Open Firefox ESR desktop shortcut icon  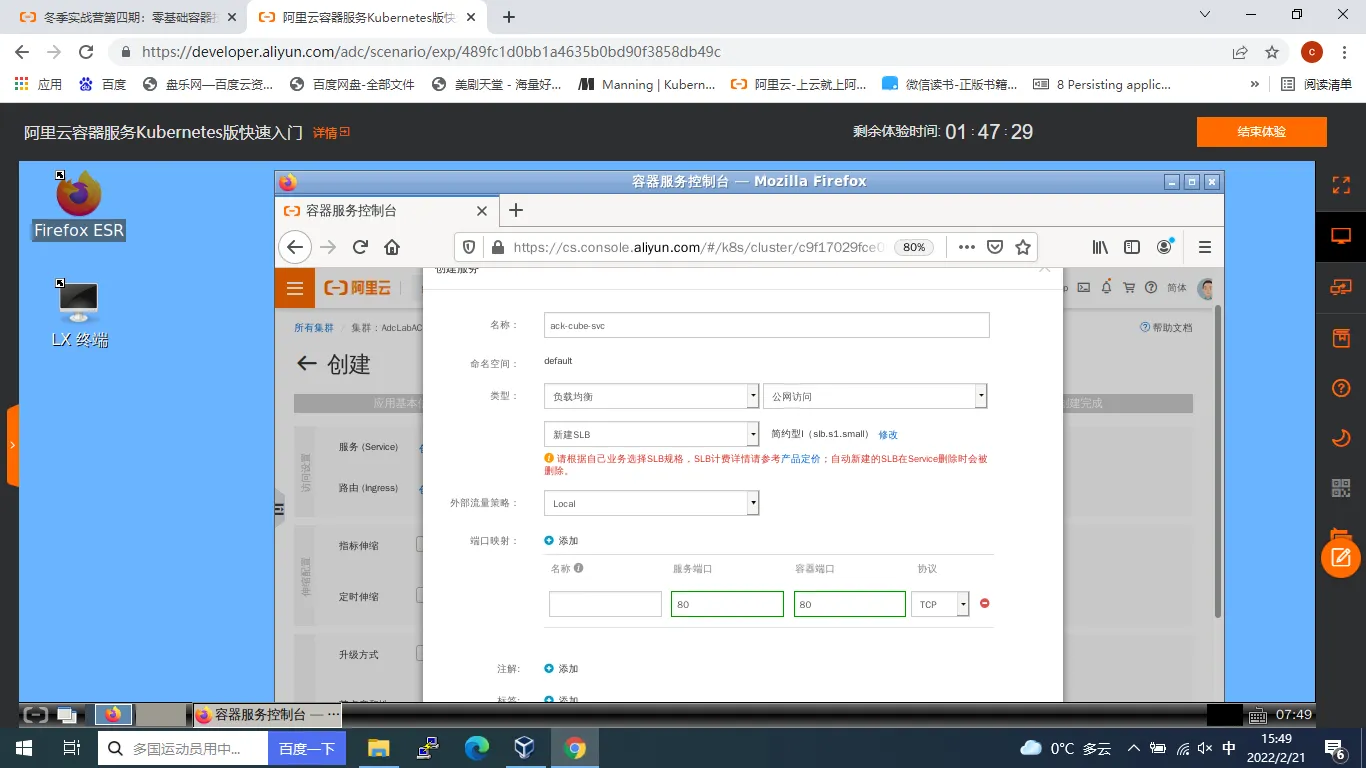pos(79,205)
